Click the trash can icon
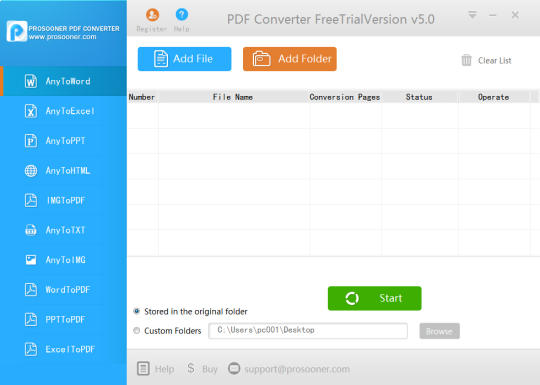This screenshot has height=385, width=540. click(x=466, y=60)
